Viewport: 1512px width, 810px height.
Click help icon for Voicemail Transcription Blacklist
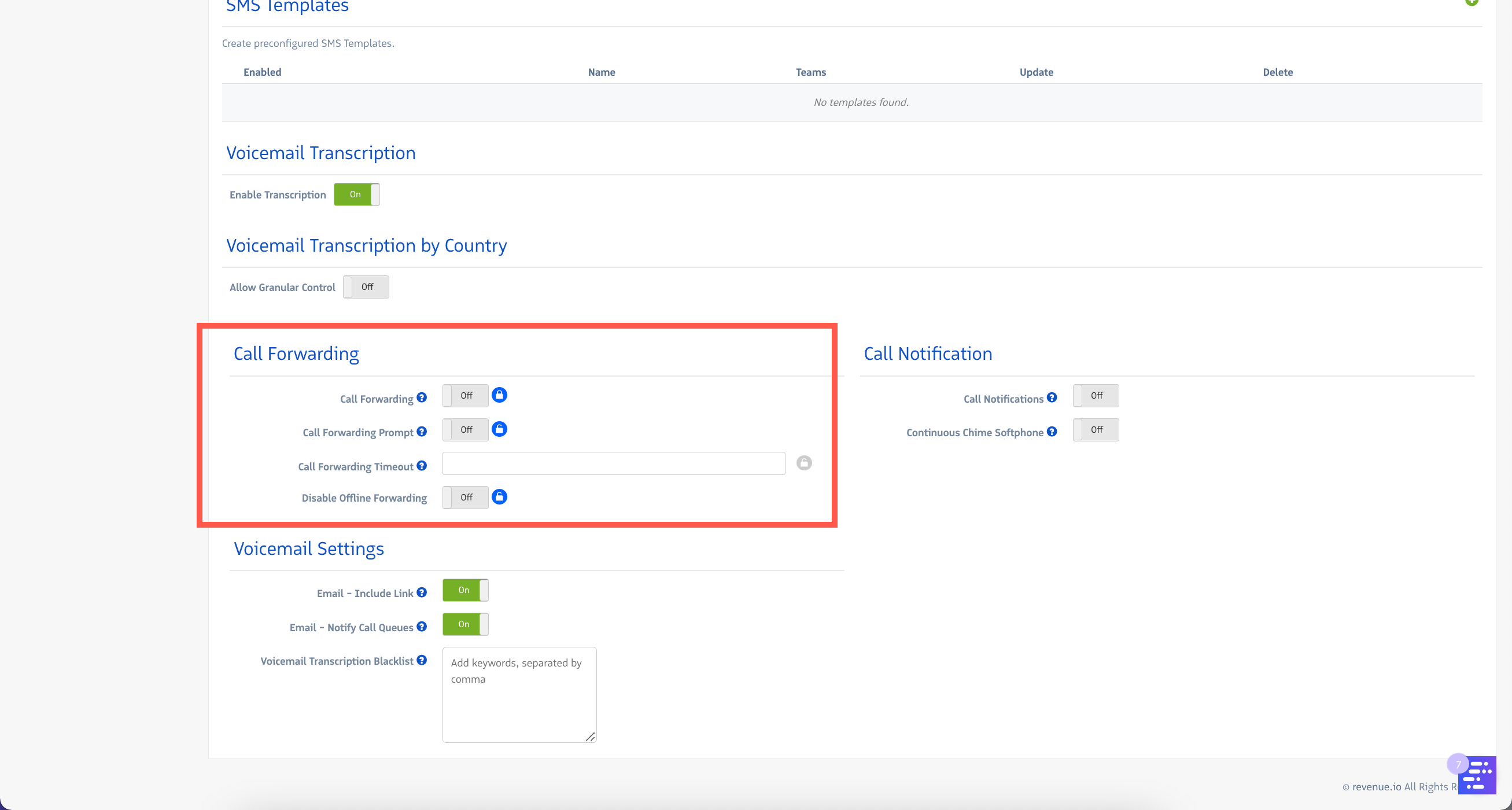click(x=422, y=660)
